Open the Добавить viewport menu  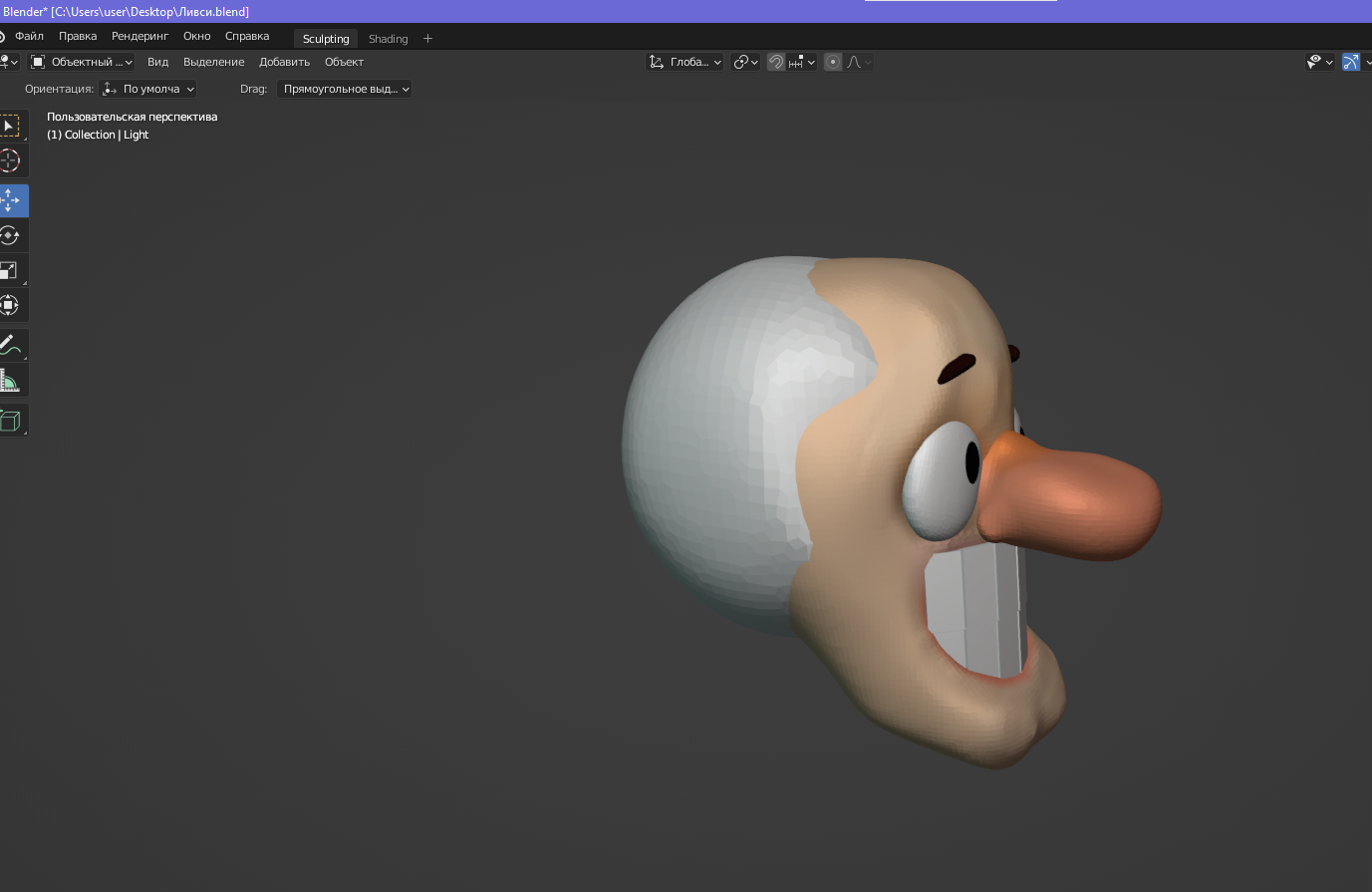(284, 62)
